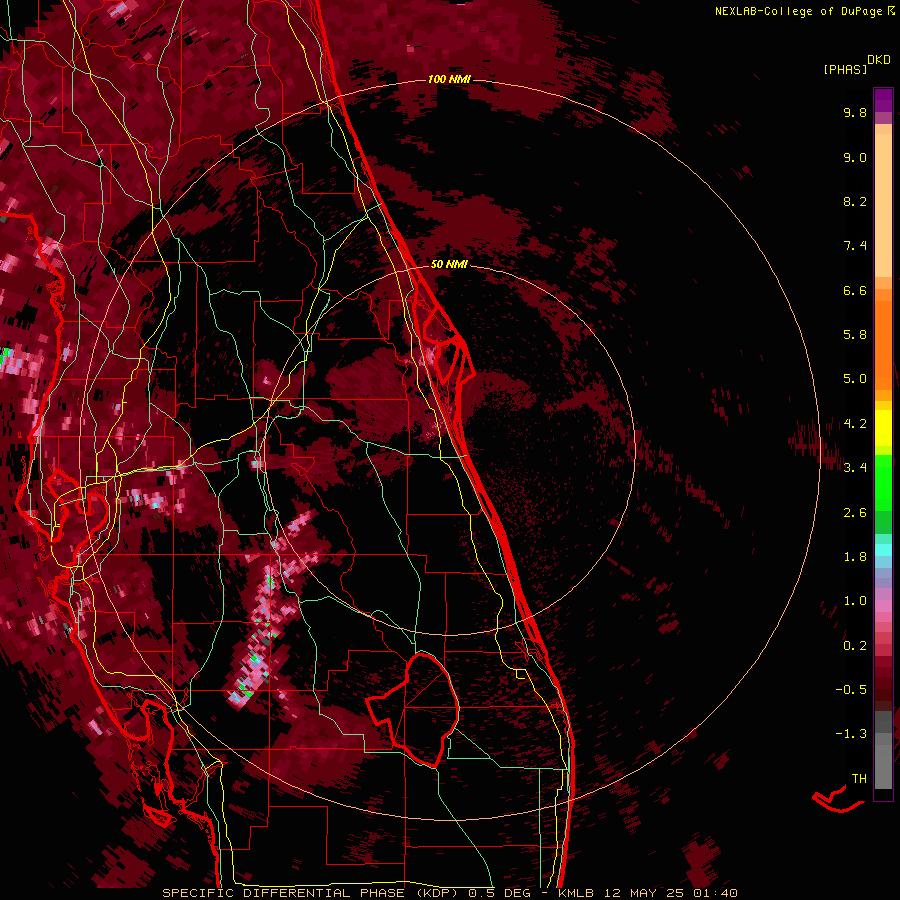
Task: Click the 3.4 scale value label
Action: (x=855, y=468)
